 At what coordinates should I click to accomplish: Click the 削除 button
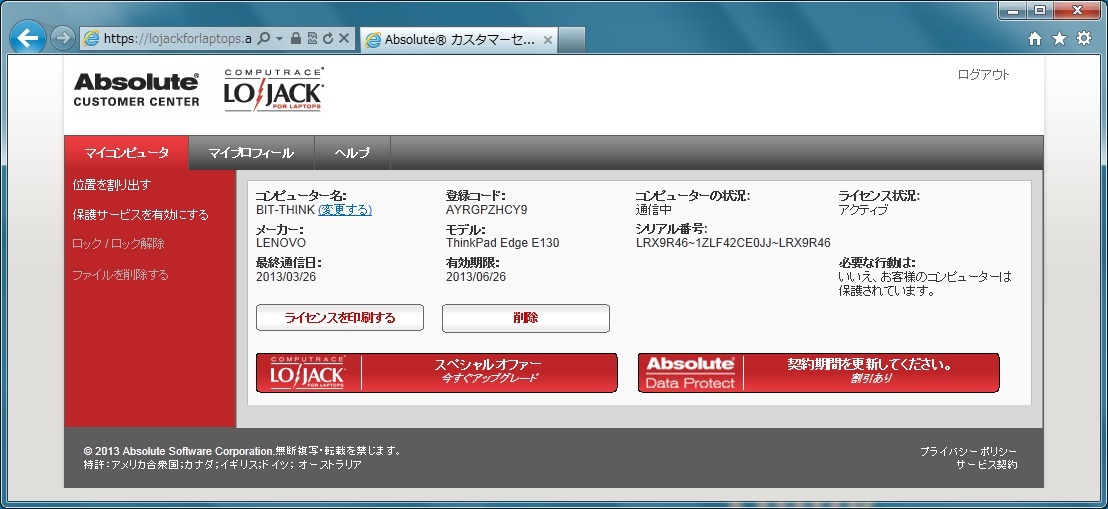click(x=526, y=317)
